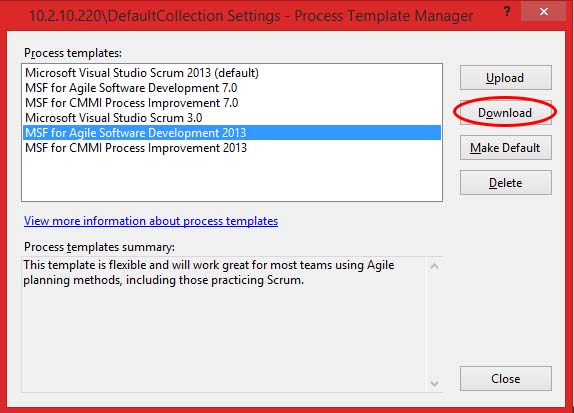This screenshot has height=413, width=574.
Task: Click the Close button at bottom
Action: (x=506, y=379)
